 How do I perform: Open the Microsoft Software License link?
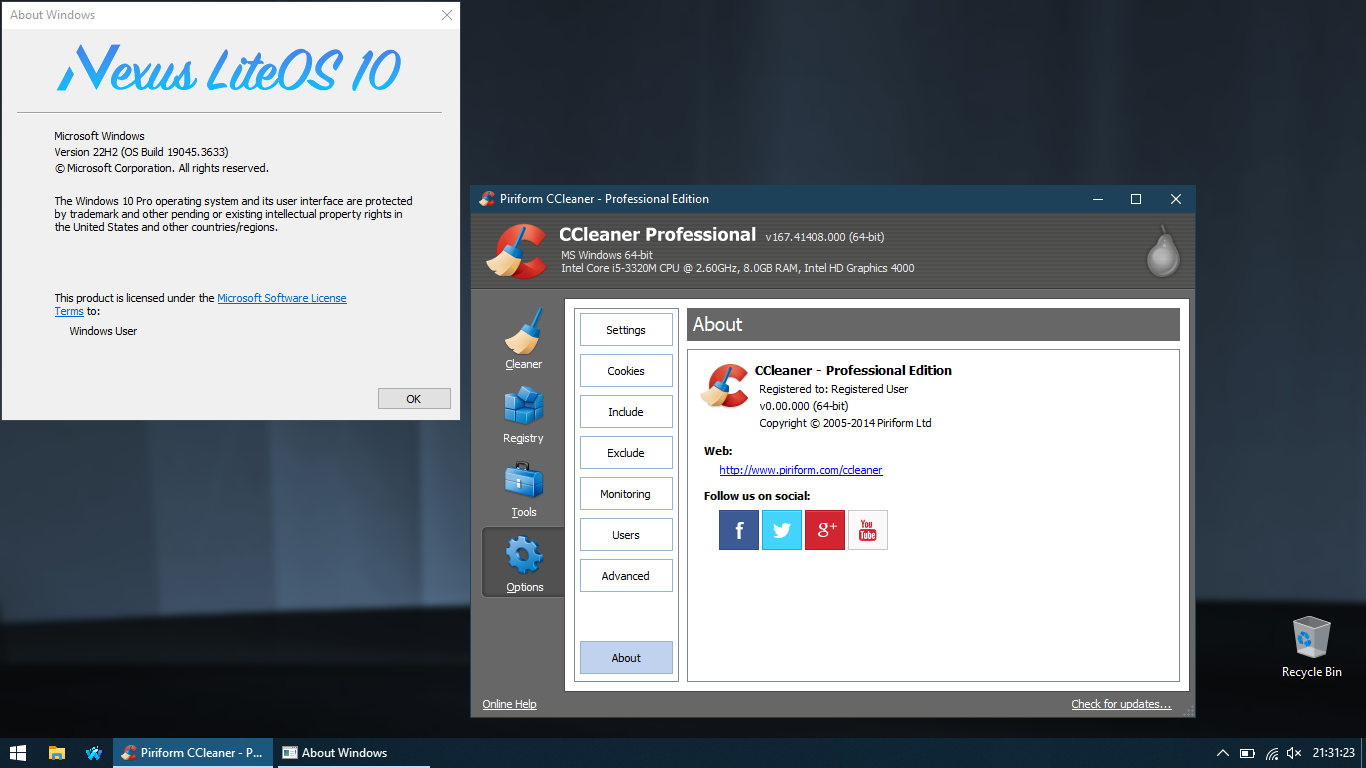pos(281,298)
